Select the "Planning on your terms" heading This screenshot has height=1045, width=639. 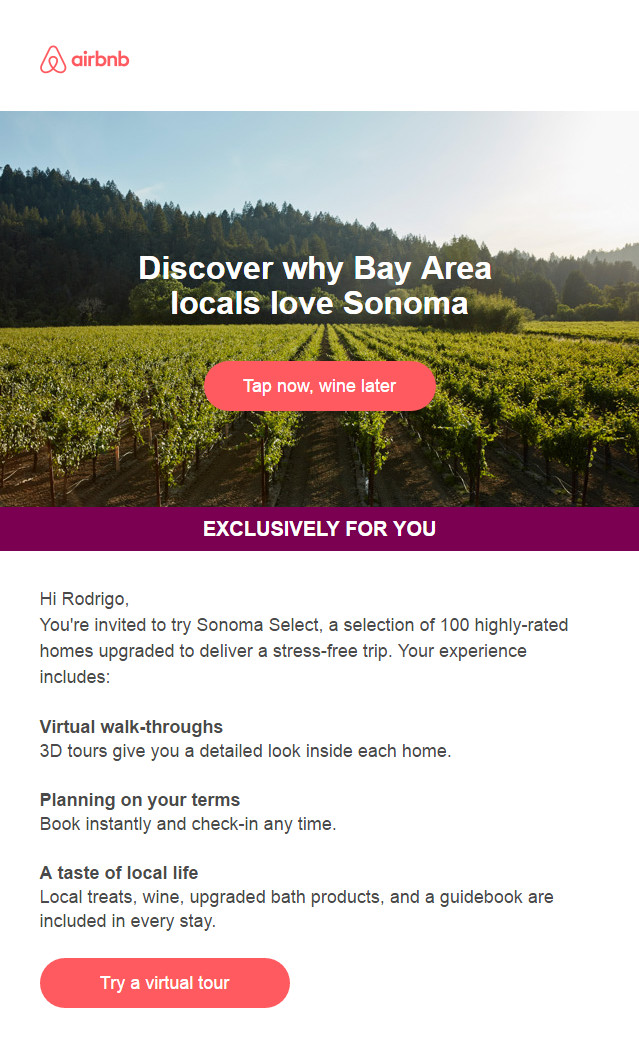click(140, 800)
